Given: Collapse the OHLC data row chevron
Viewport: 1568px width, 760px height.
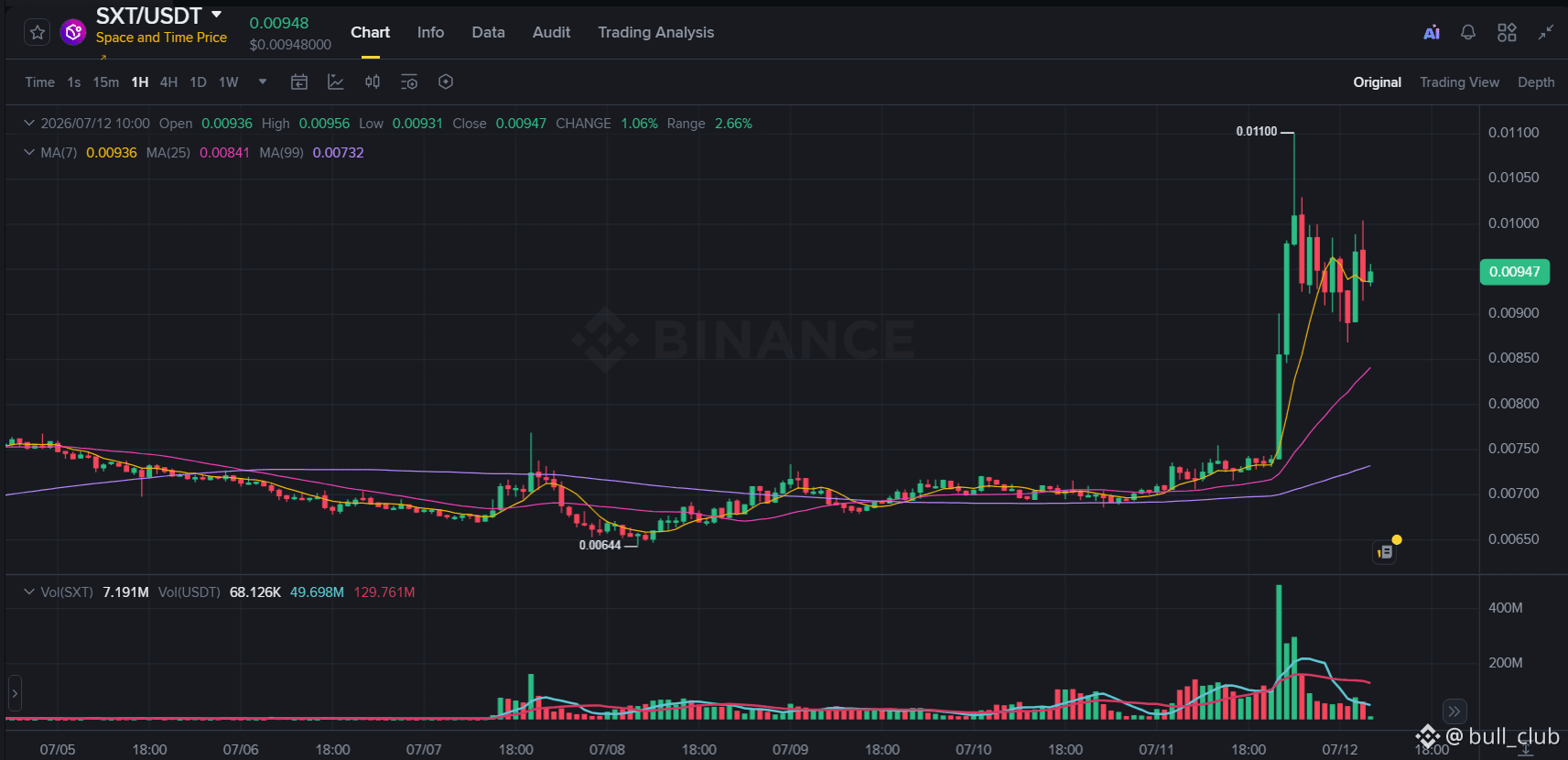Looking at the screenshot, I should click(x=29, y=124).
